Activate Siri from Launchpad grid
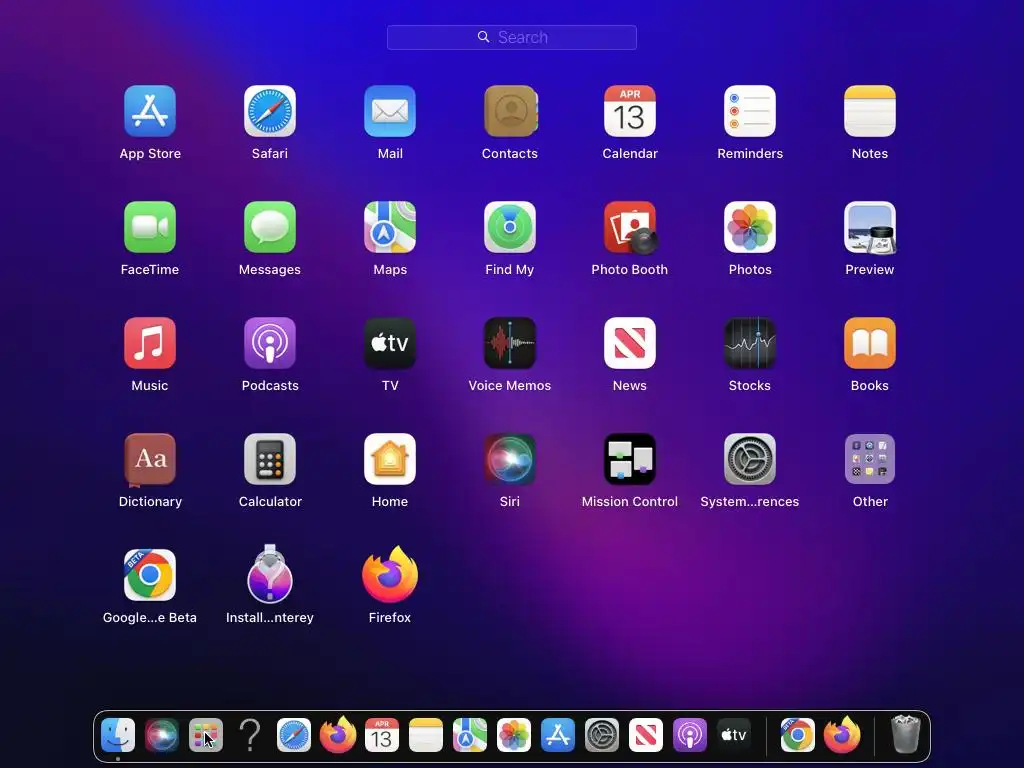Image resolution: width=1024 pixels, height=768 pixels. click(510, 459)
